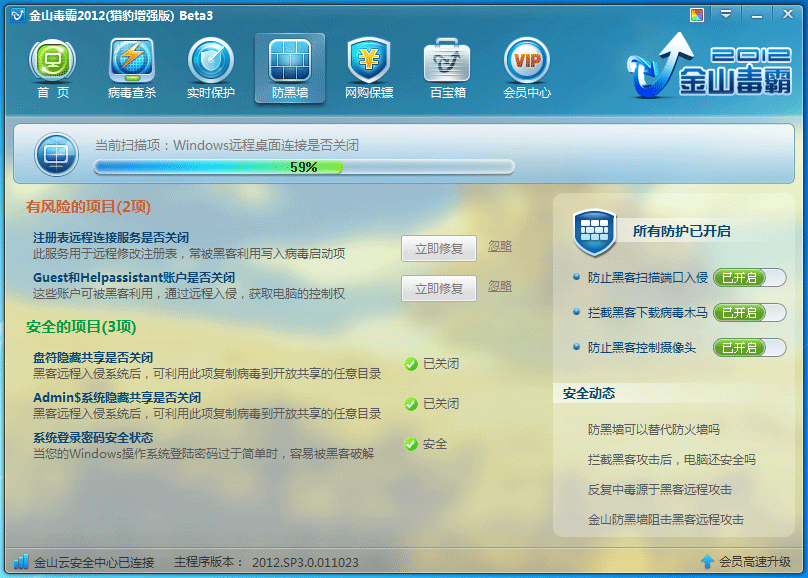Open link 金山防黑墙阻击黑客远程攻击

pos(666,519)
